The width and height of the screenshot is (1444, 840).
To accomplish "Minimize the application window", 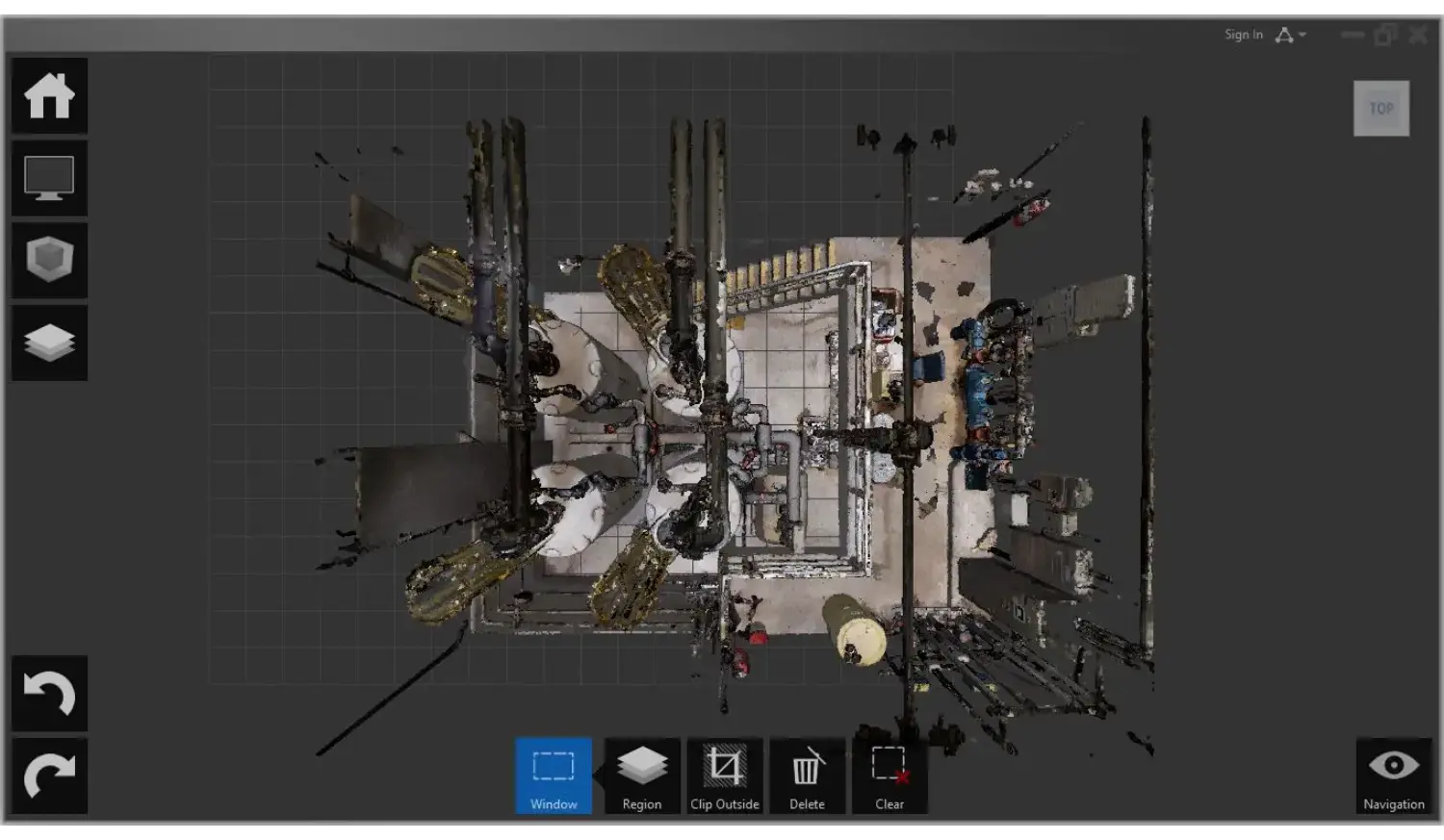I will point(1353,35).
